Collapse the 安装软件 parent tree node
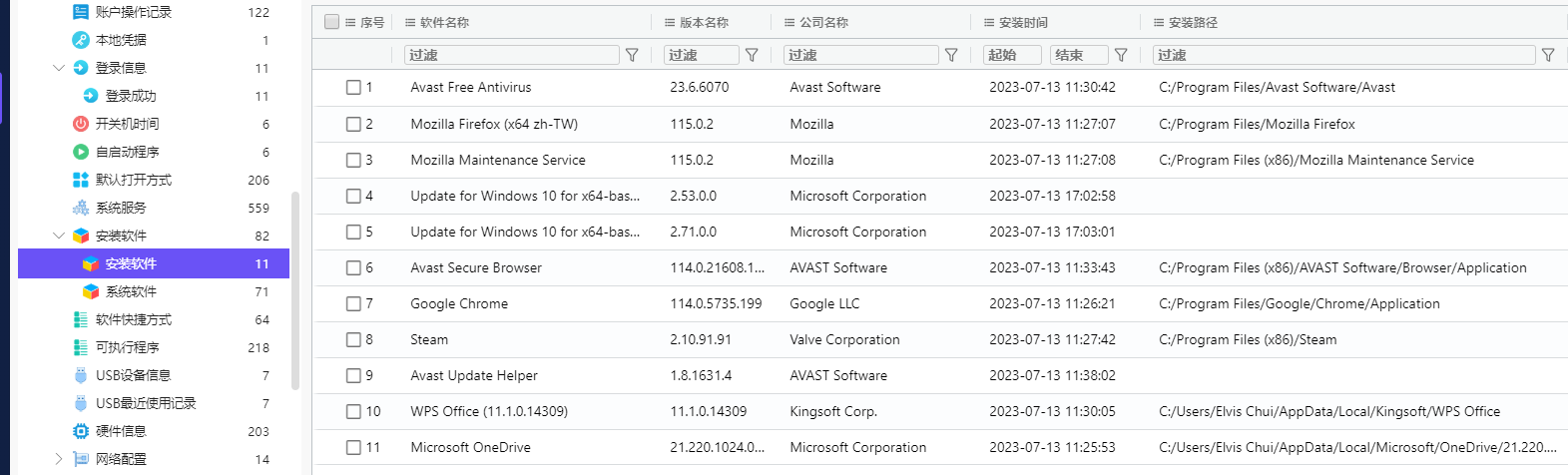This screenshot has height=475, width=1568. click(59, 236)
